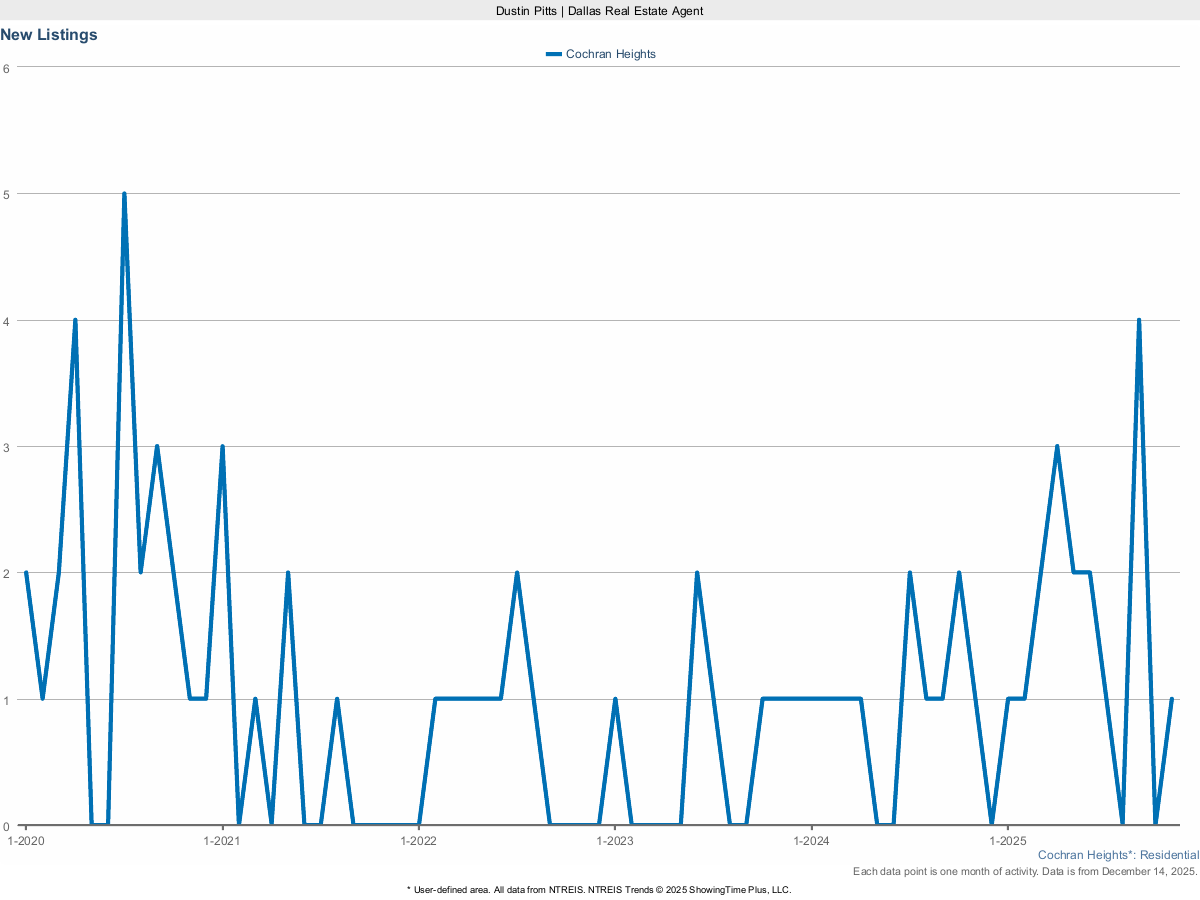Click the 2-value plateau after the 2025 peak
The width and height of the screenshot is (1200, 900).
click(x=1082, y=572)
